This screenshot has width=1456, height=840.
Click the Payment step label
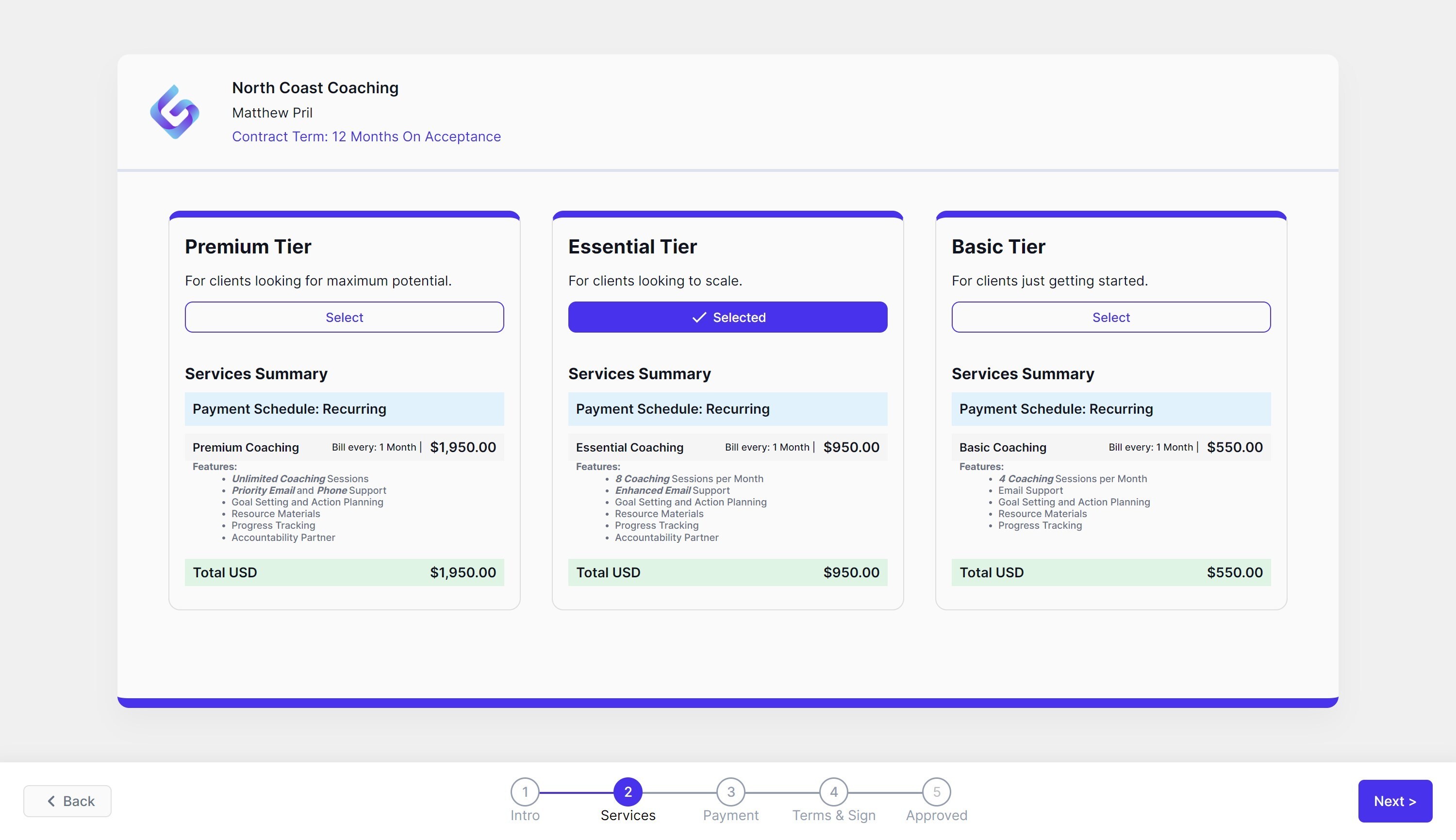coord(730,815)
